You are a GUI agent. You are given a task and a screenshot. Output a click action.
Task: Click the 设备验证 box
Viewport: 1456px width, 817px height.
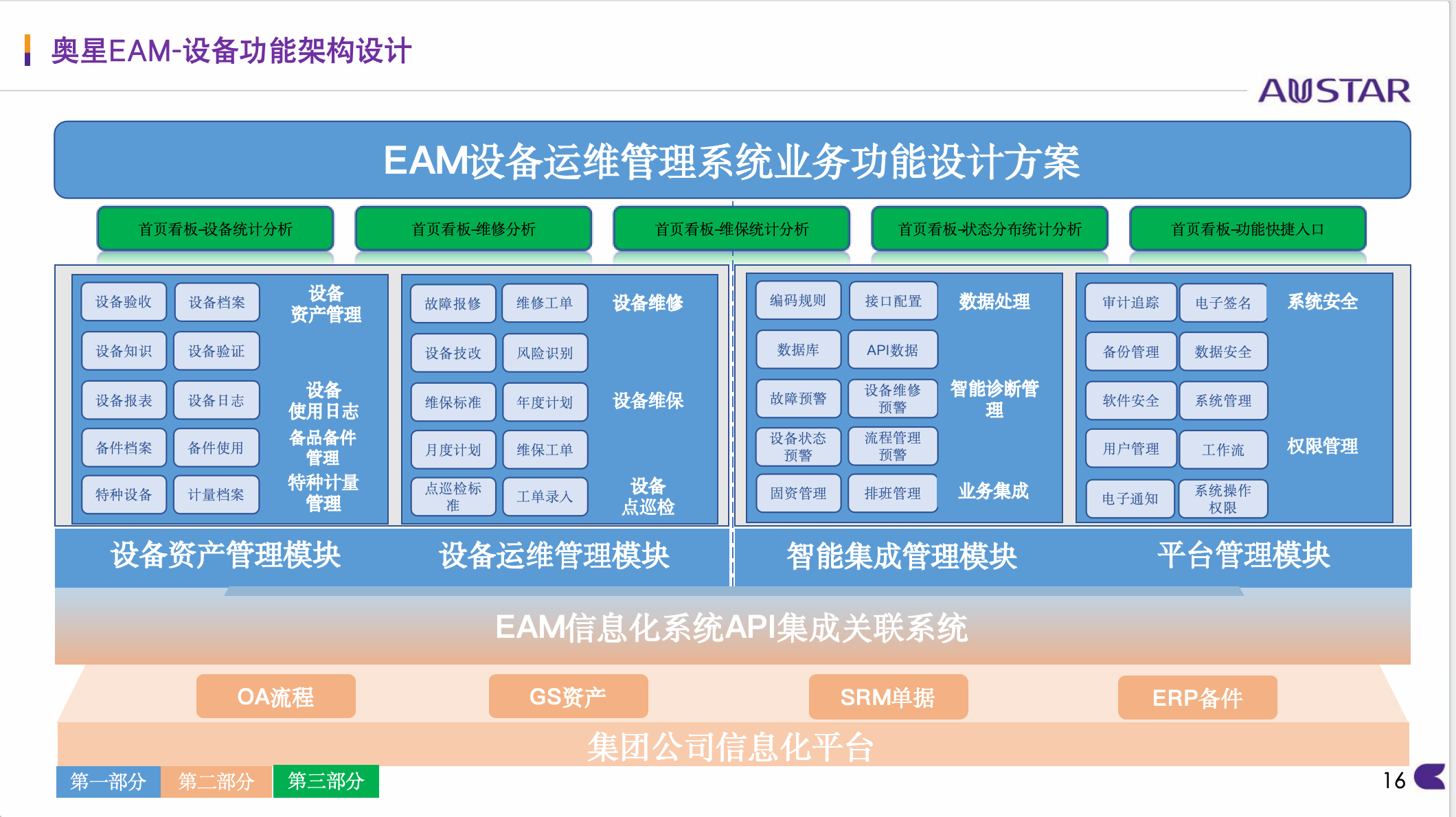coord(216,352)
